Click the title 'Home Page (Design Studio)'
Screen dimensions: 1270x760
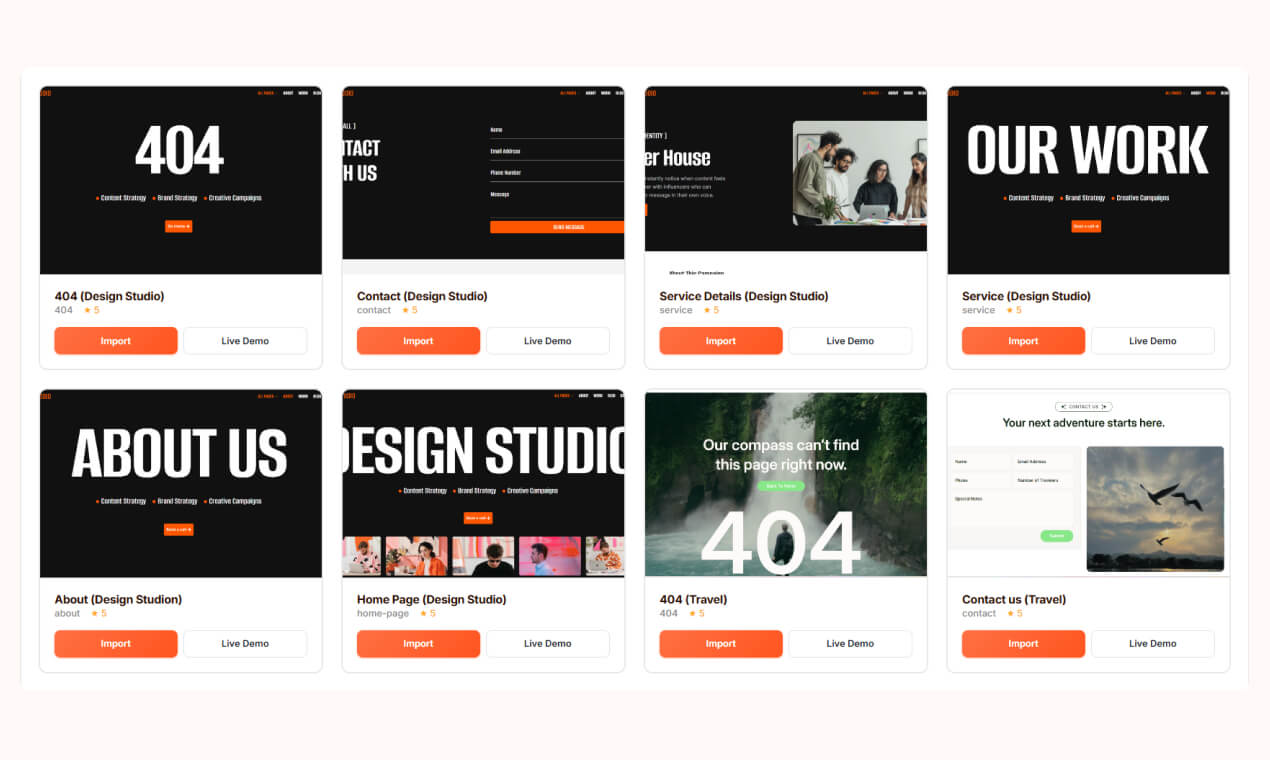tap(432, 600)
